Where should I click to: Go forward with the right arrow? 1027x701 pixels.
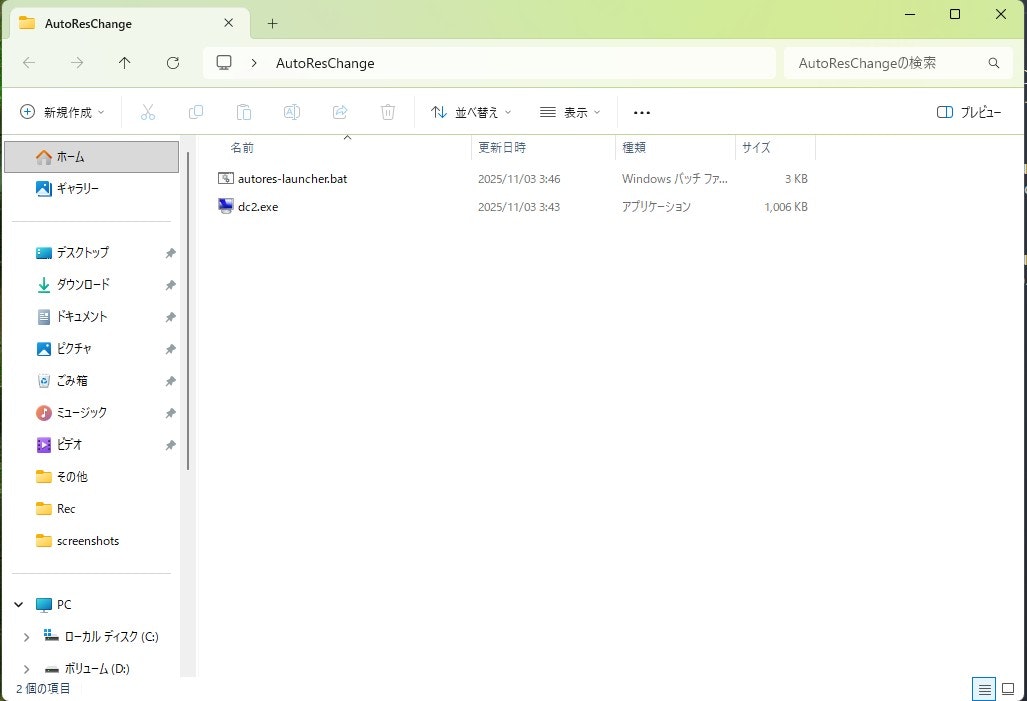[x=77, y=63]
